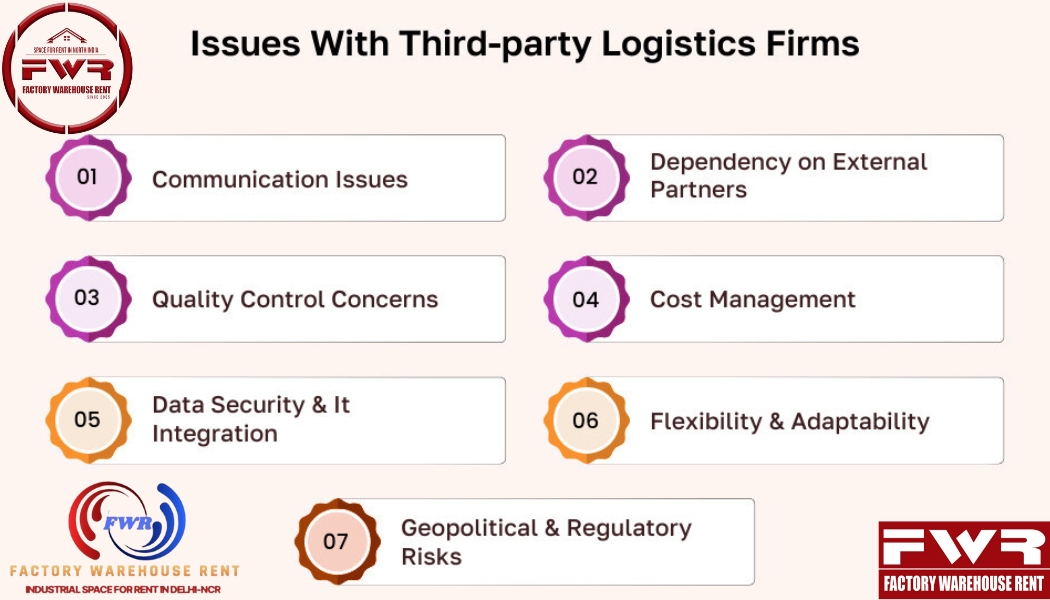Click the 01 purple badge icon

(88, 177)
